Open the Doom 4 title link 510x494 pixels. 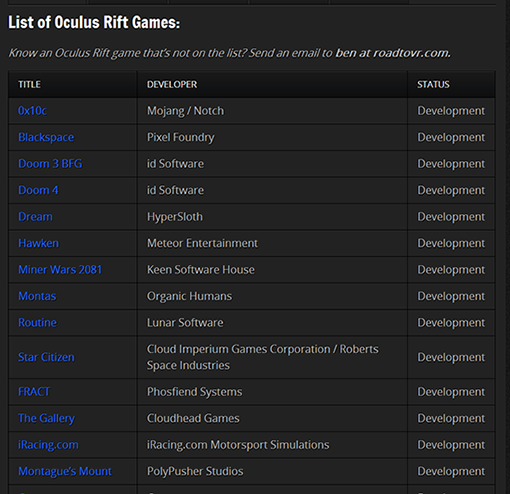[x=38, y=190]
